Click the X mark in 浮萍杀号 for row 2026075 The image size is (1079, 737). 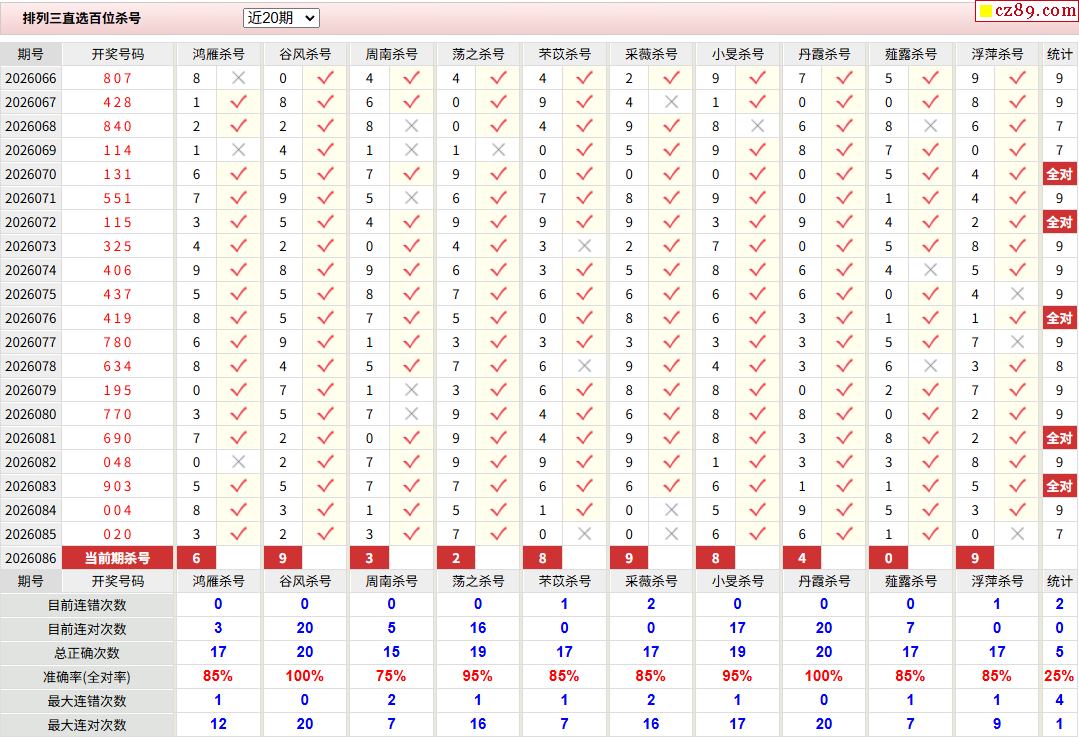tap(1017, 295)
